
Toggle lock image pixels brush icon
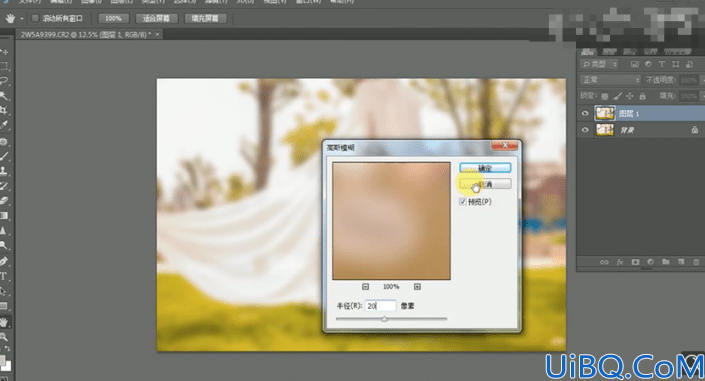point(618,96)
